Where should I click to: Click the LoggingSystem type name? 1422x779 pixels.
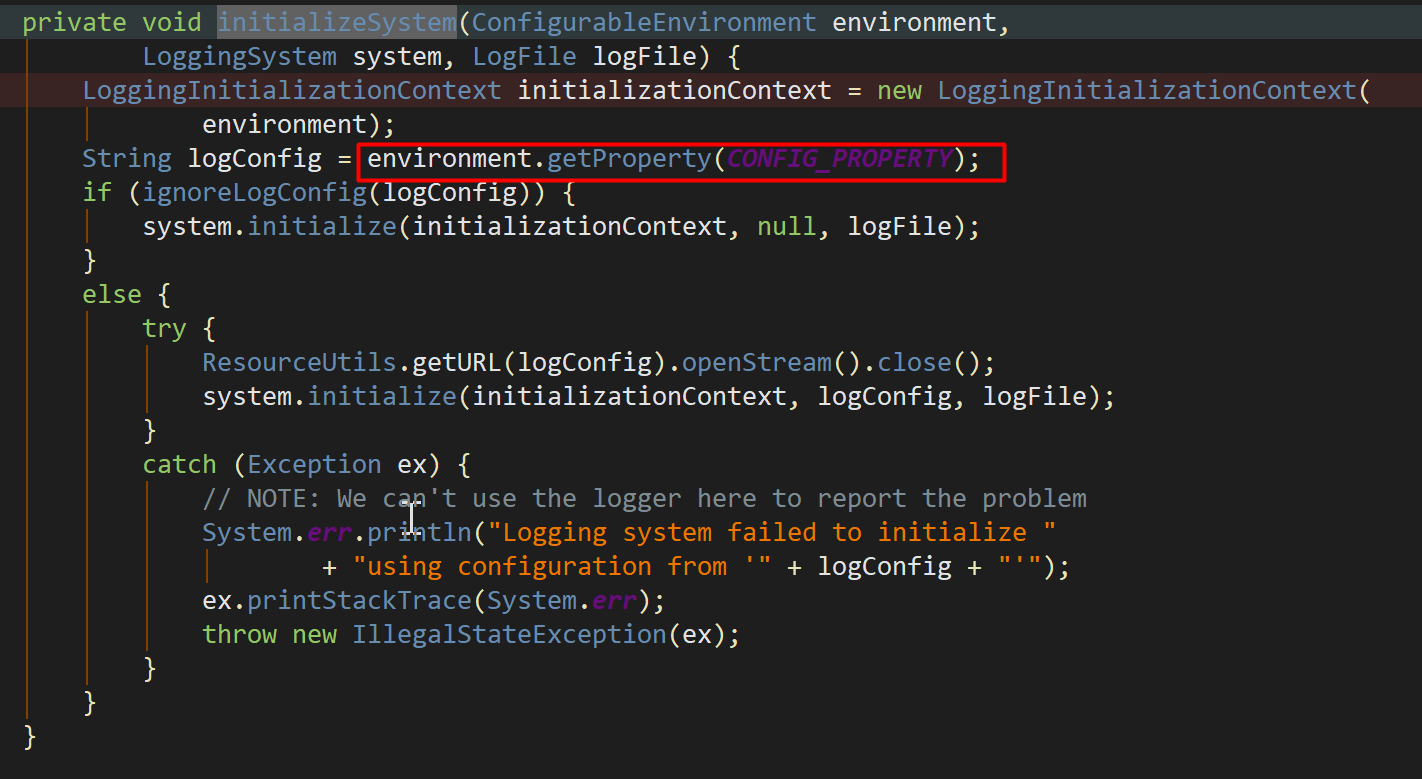coord(239,56)
